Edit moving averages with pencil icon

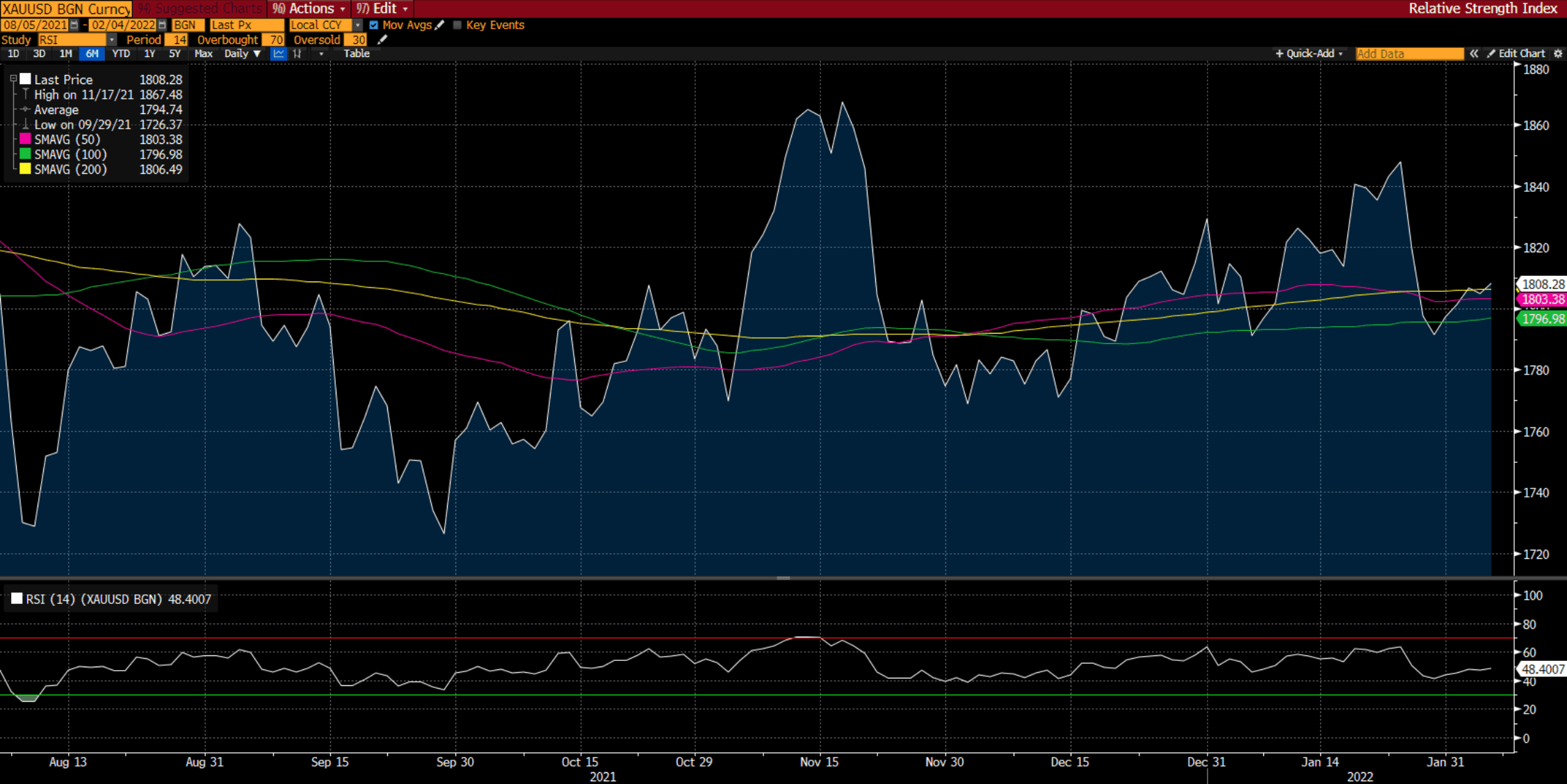tap(439, 25)
